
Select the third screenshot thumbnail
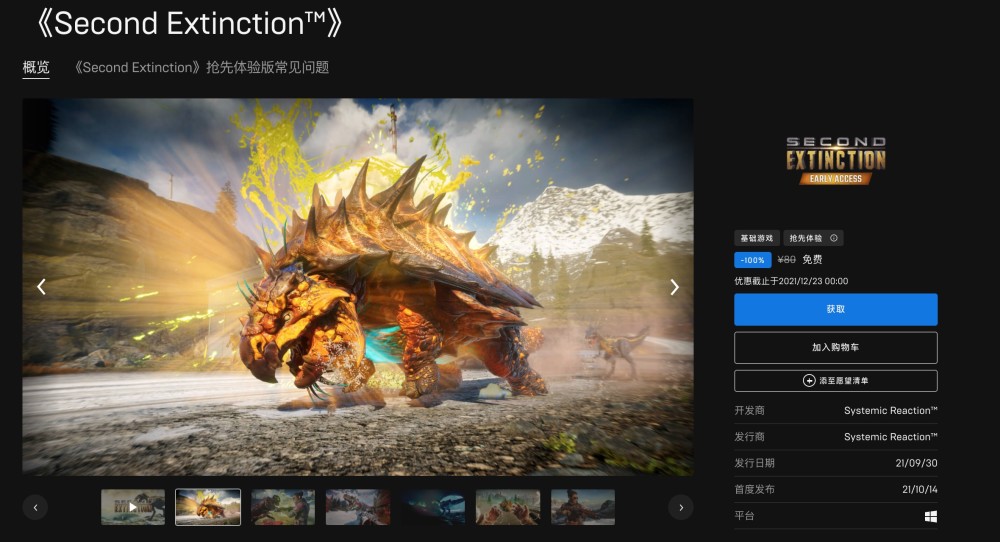click(x=283, y=508)
